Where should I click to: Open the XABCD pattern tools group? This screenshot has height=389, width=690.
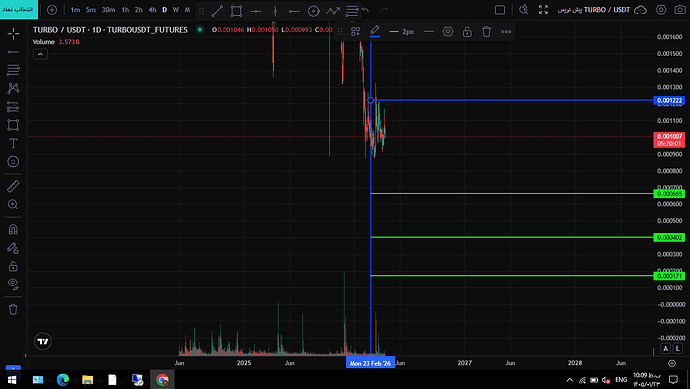pos(13,88)
